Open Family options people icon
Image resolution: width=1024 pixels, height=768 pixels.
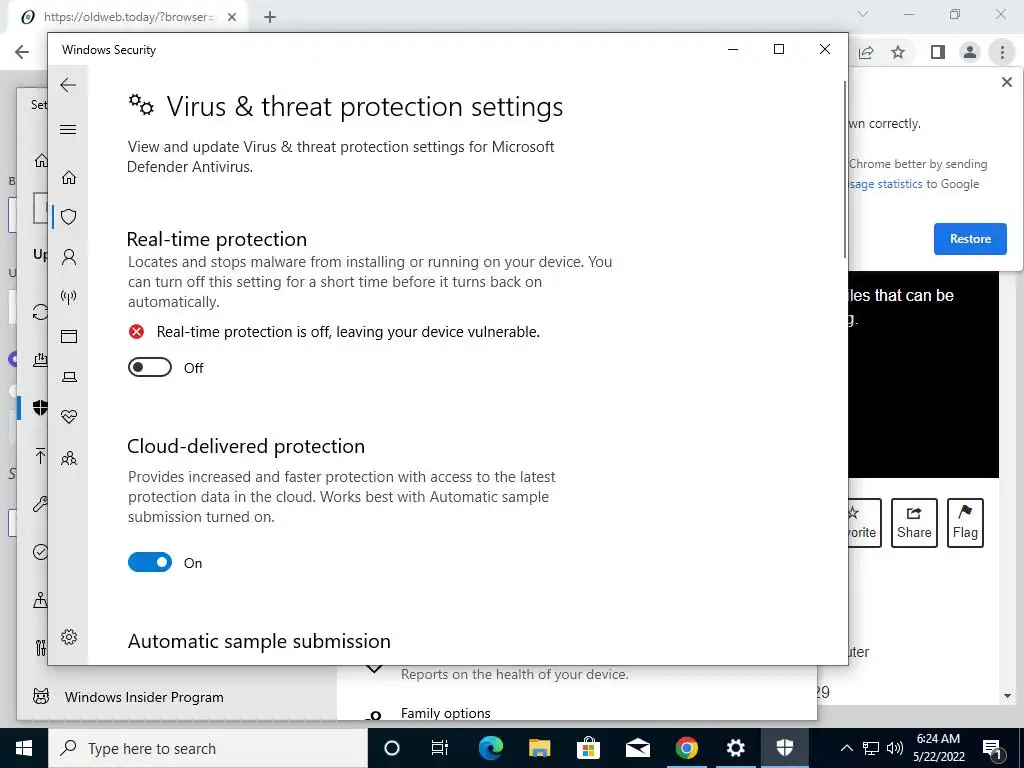69,458
